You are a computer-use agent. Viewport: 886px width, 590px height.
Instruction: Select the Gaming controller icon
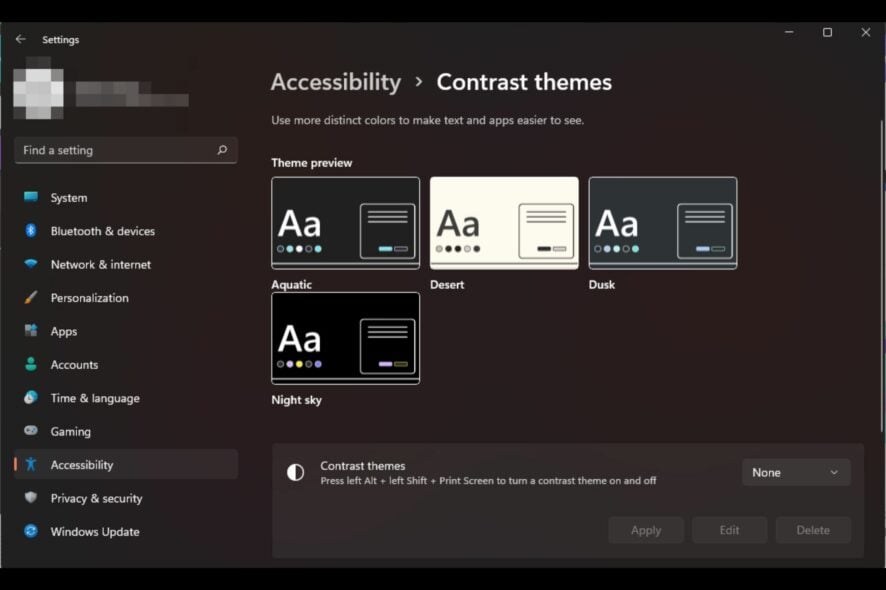pos(31,431)
